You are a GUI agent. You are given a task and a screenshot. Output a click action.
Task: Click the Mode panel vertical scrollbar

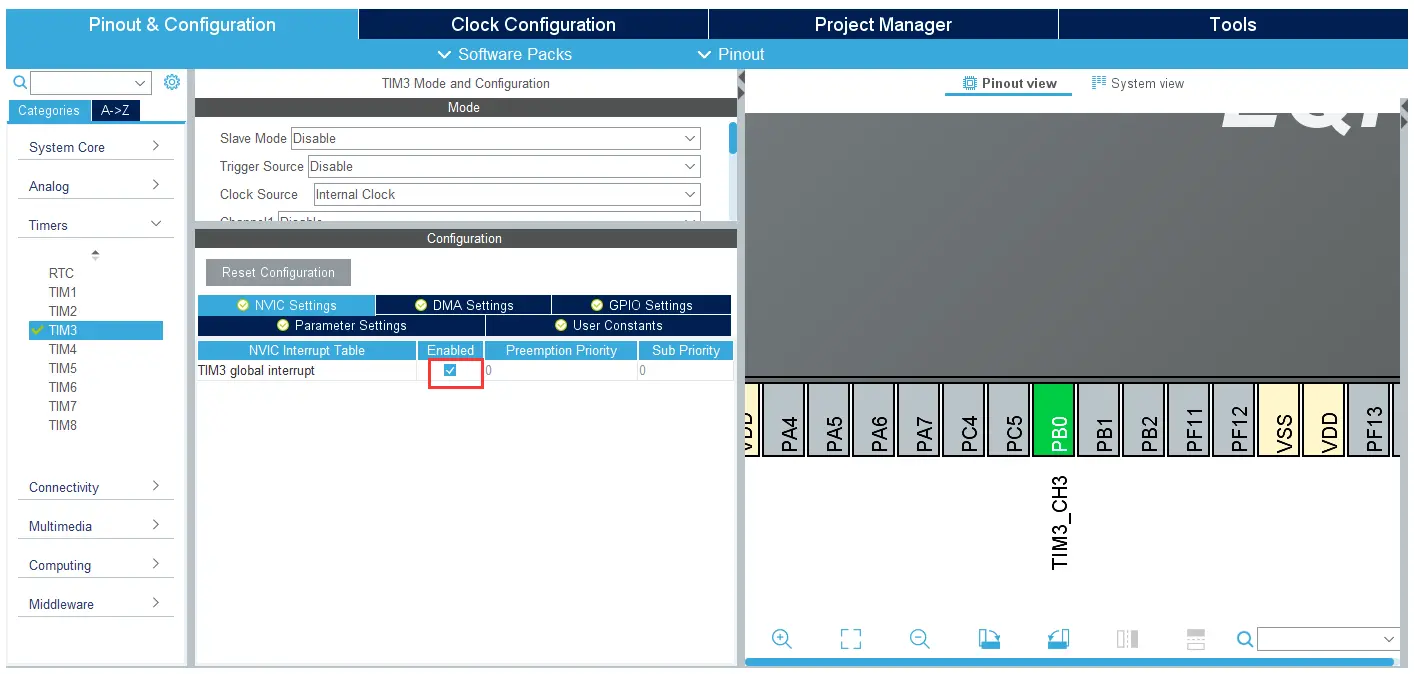coord(733,138)
